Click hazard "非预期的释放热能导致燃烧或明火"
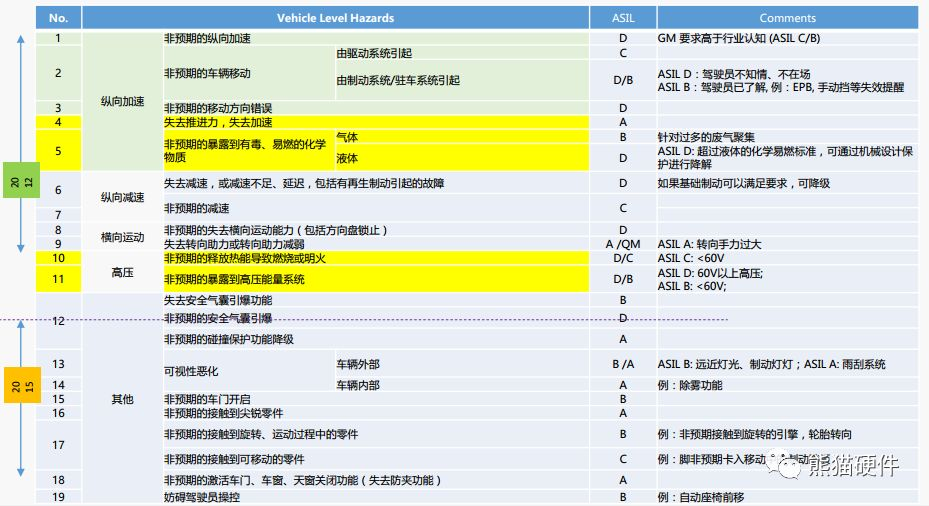Image resolution: width=929 pixels, height=506 pixels. pyautogui.click(x=245, y=258)
